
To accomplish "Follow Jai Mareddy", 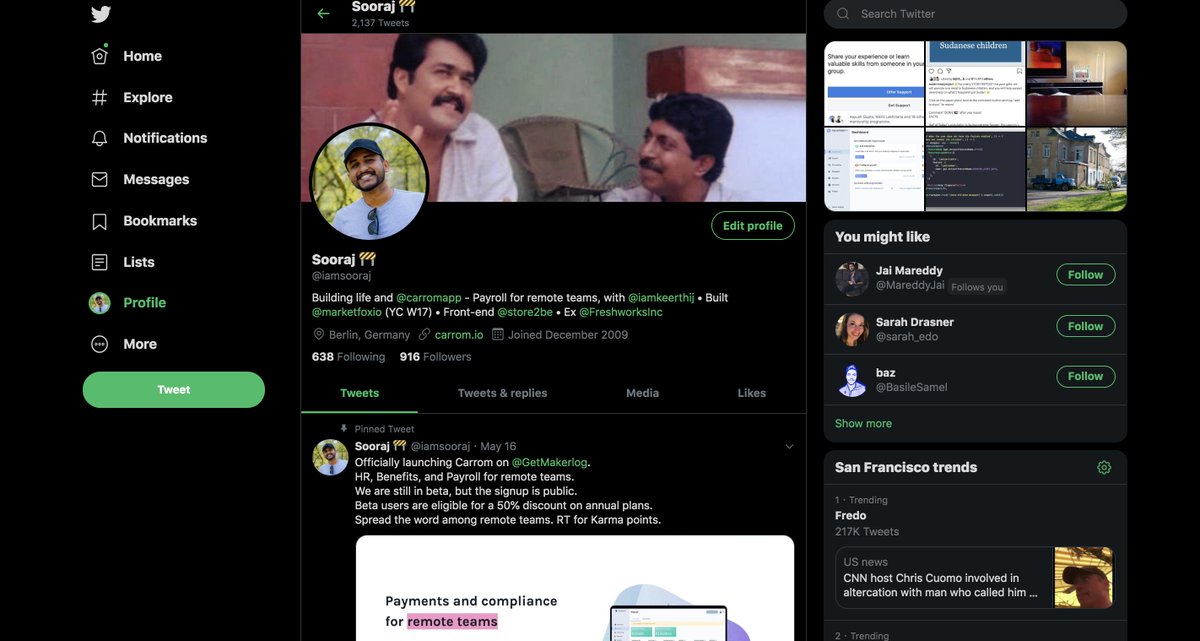I will [1085, 275].
